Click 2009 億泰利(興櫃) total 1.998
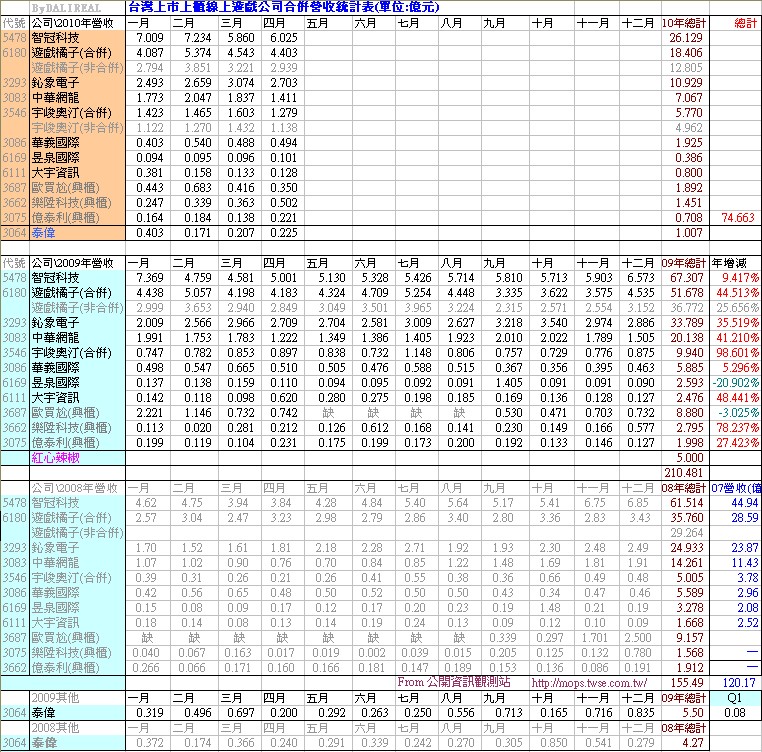 690,443
